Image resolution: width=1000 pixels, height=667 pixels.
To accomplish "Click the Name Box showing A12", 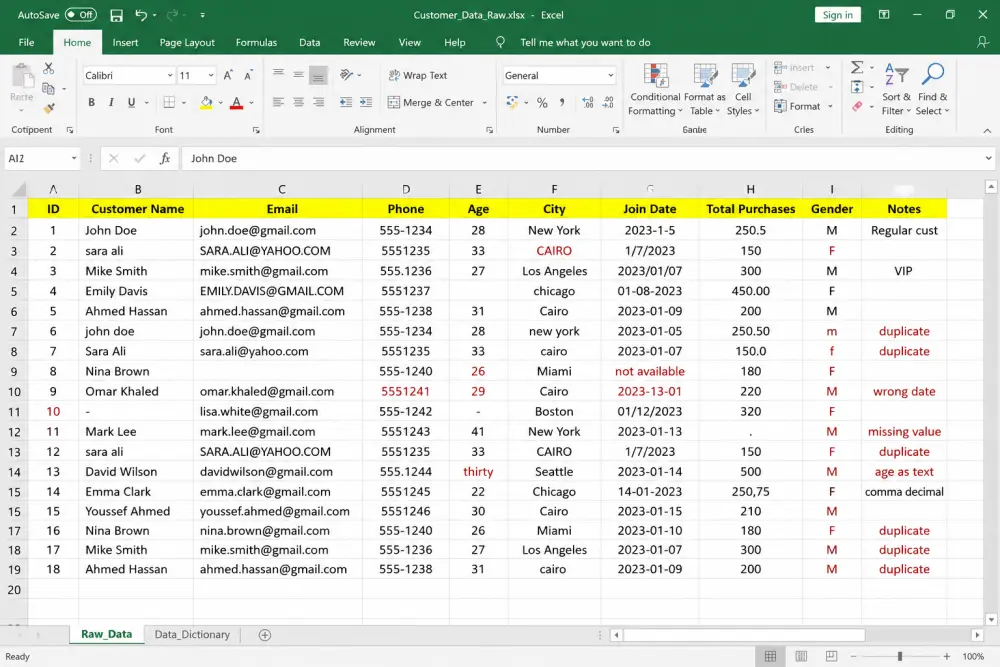I will click(x=41, y=158).
